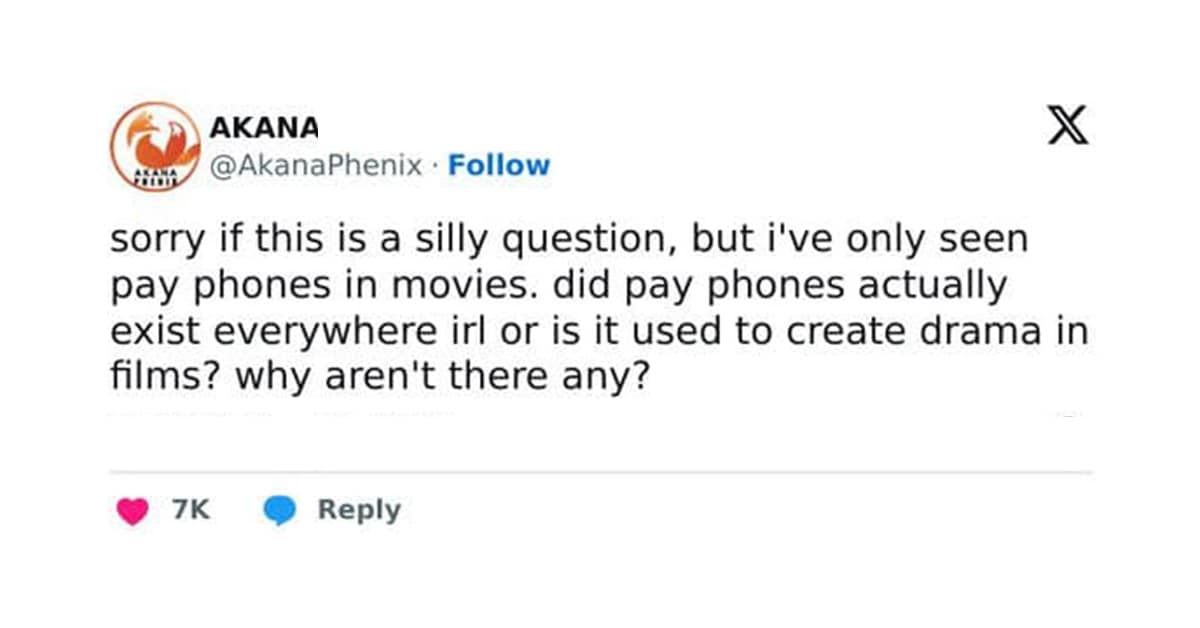The image size is (1200, 628).
Task: Click the line starting 'pay phones in movies'
Action: (558, 287)
